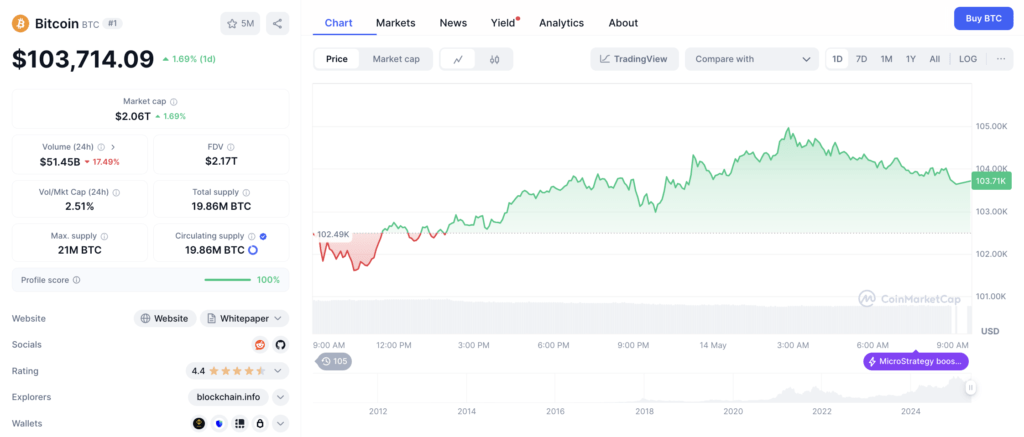Click the $103,714.09 price text
Viewport: 1024px width, 437px height.
point(84,59)
